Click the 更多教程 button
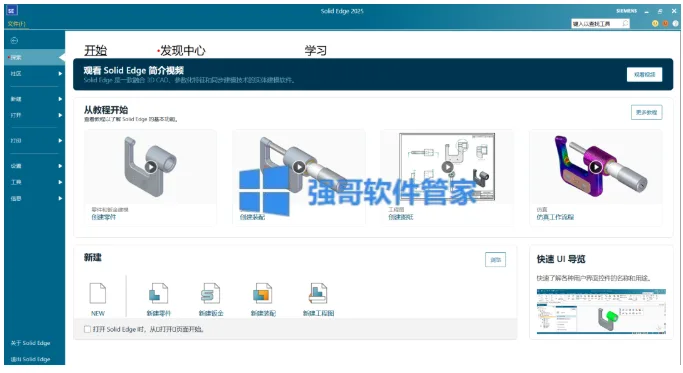Viewport: 683px width, 373px height. tap(646, 112)
